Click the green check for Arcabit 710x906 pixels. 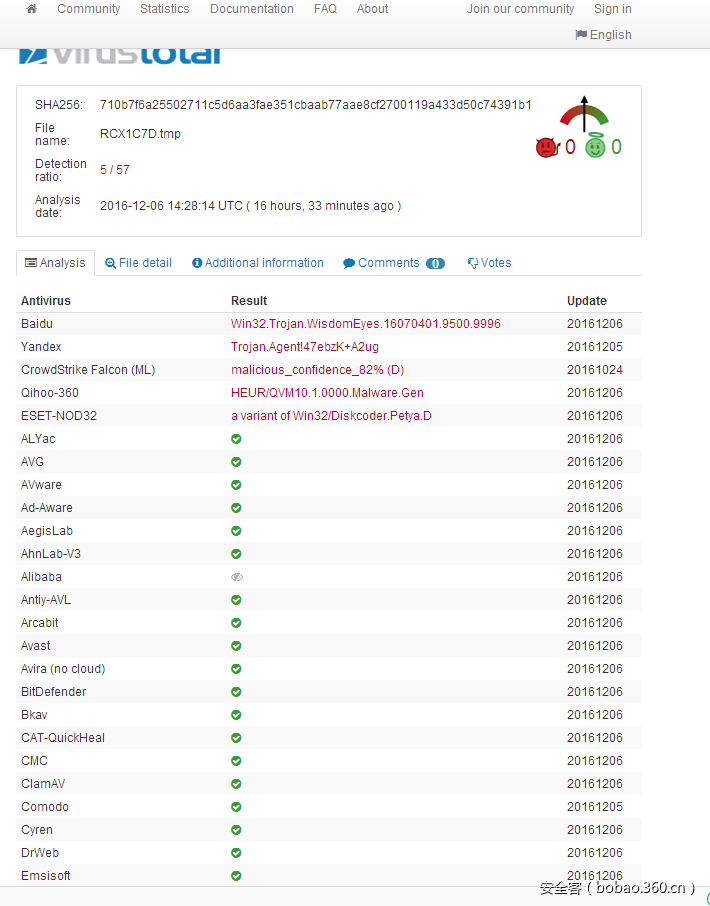(236, 623)
